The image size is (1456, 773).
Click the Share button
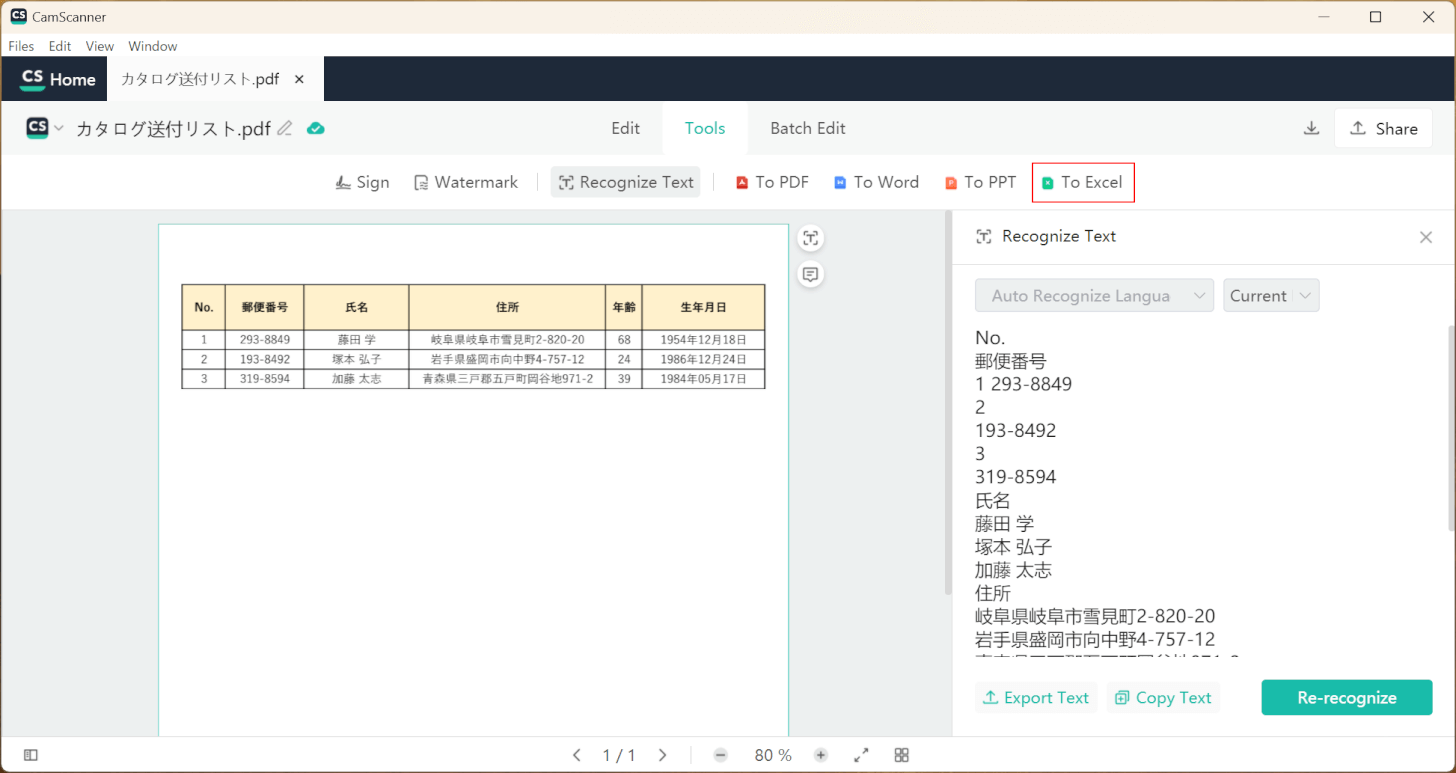(x=1383, y=128)
